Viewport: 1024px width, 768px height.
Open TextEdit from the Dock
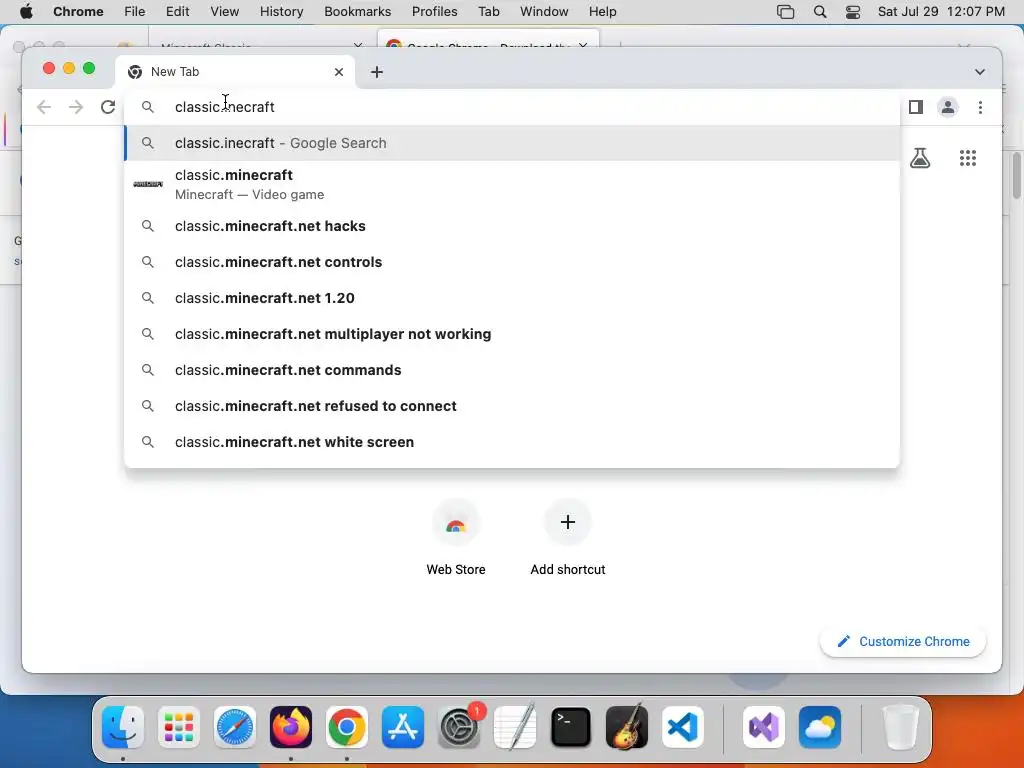pos(515,727)
